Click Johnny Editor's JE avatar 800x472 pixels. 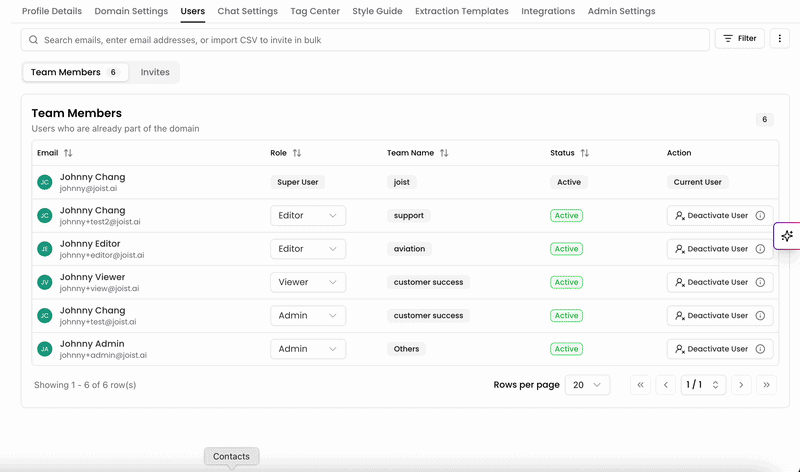45,249
